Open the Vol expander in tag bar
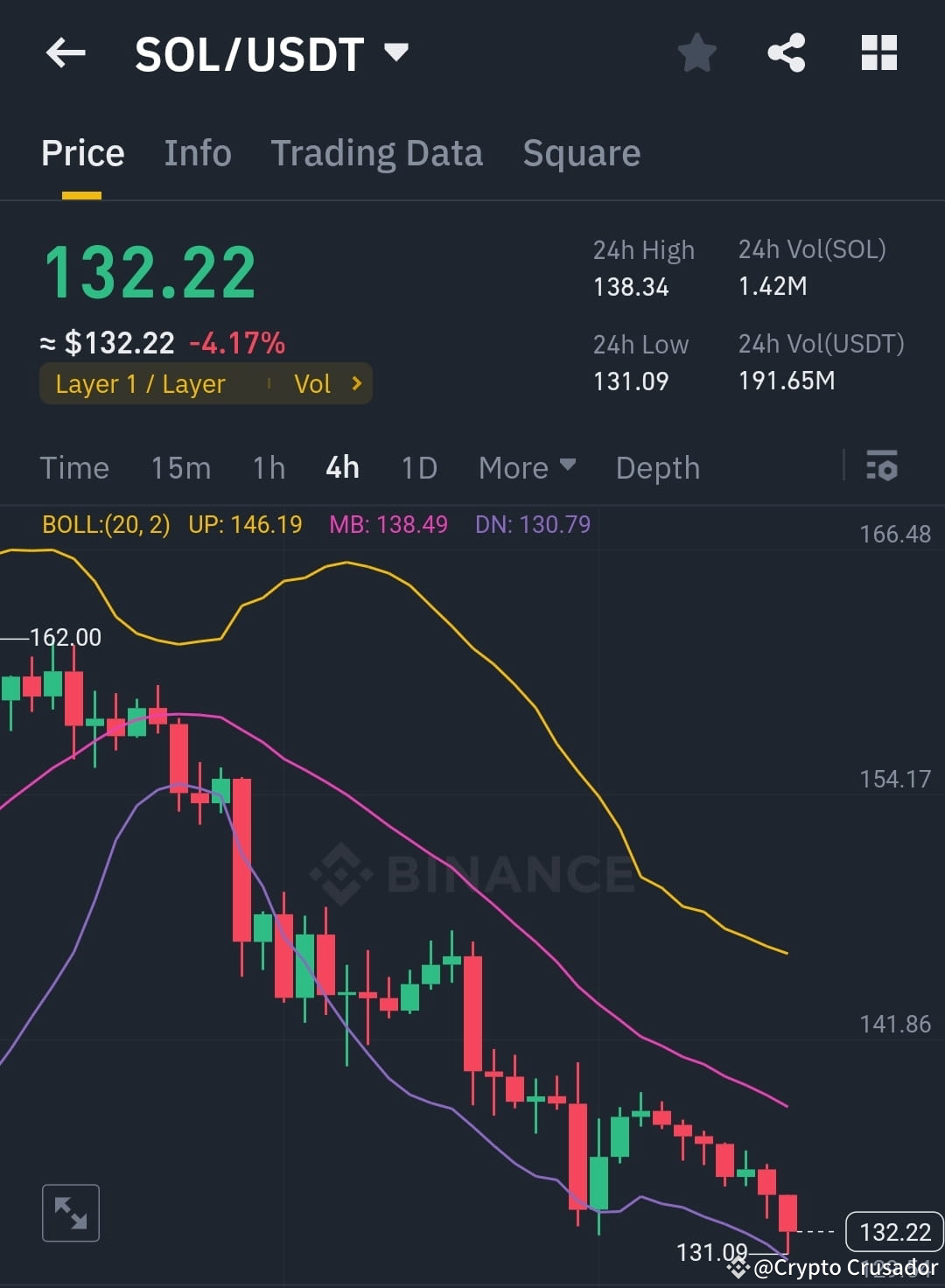Viewport: 945px width, 1288px height. click(x=328, y=383)
